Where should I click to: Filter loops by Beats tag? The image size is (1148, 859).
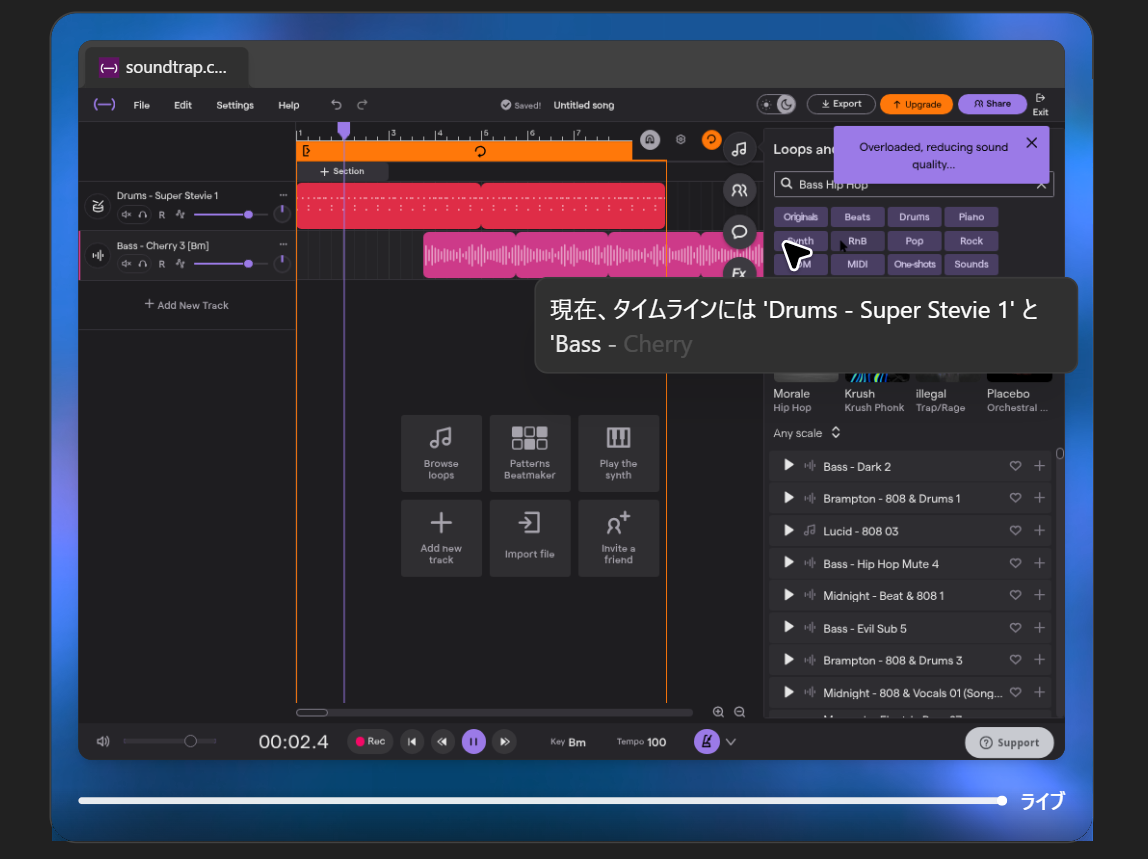857,217
